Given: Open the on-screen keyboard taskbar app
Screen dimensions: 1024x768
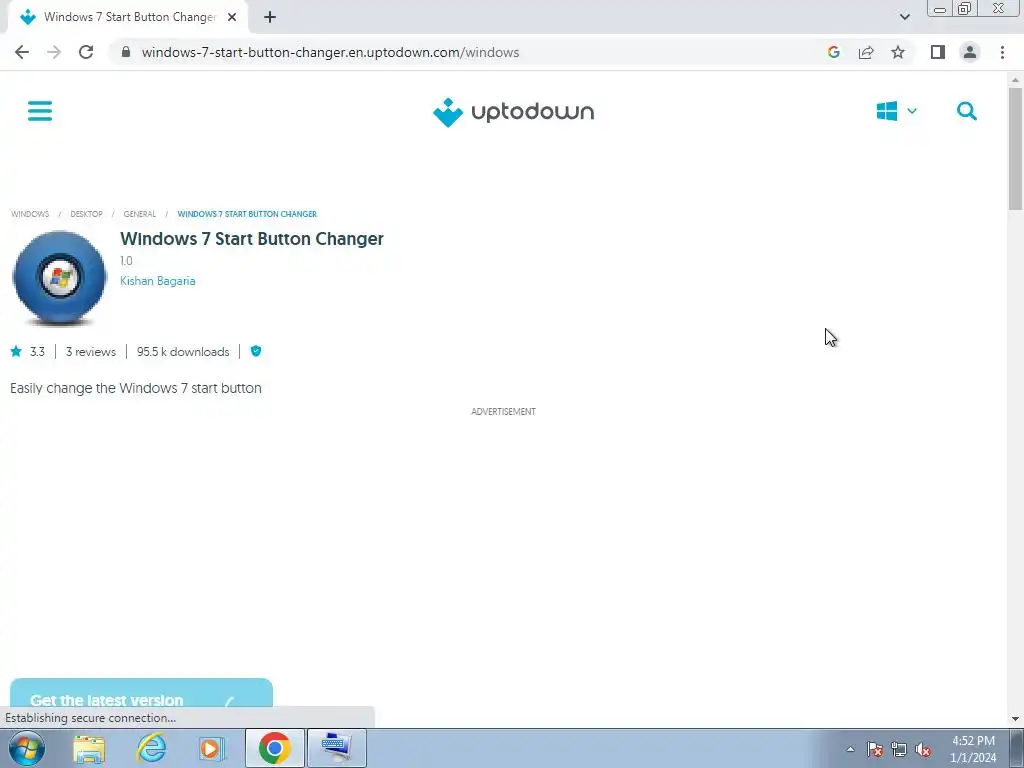Looking at the screenshot, I should [x=337, y=748].
